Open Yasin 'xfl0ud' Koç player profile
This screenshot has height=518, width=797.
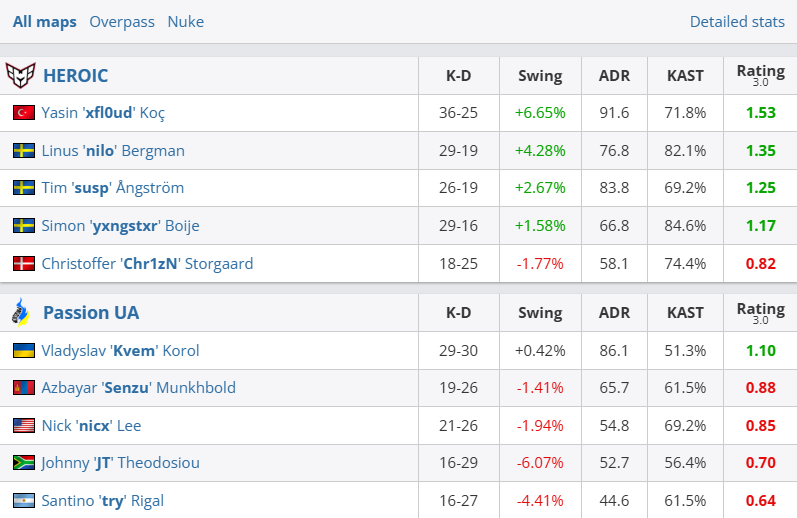pos(103,113)
